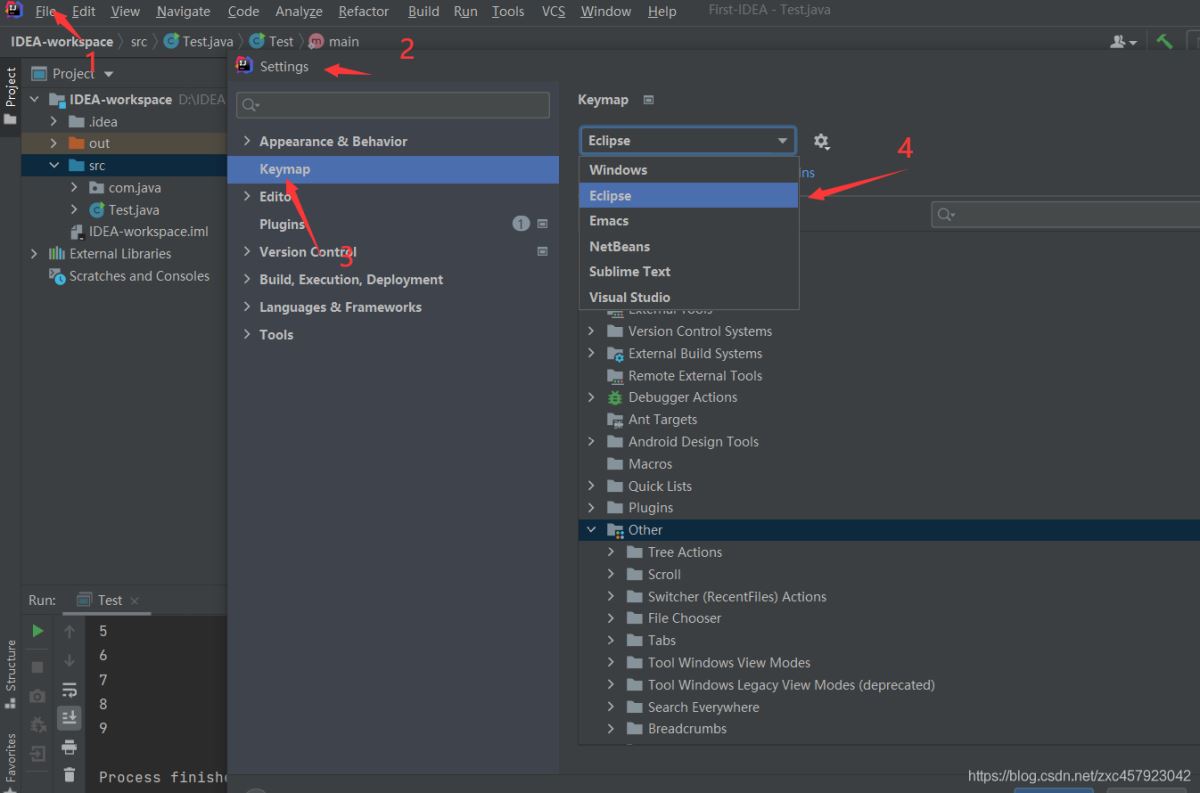Select Remote External Tools keymap group
The width and height of the screenshot is (1200, 793).
[x=695, y=376]
